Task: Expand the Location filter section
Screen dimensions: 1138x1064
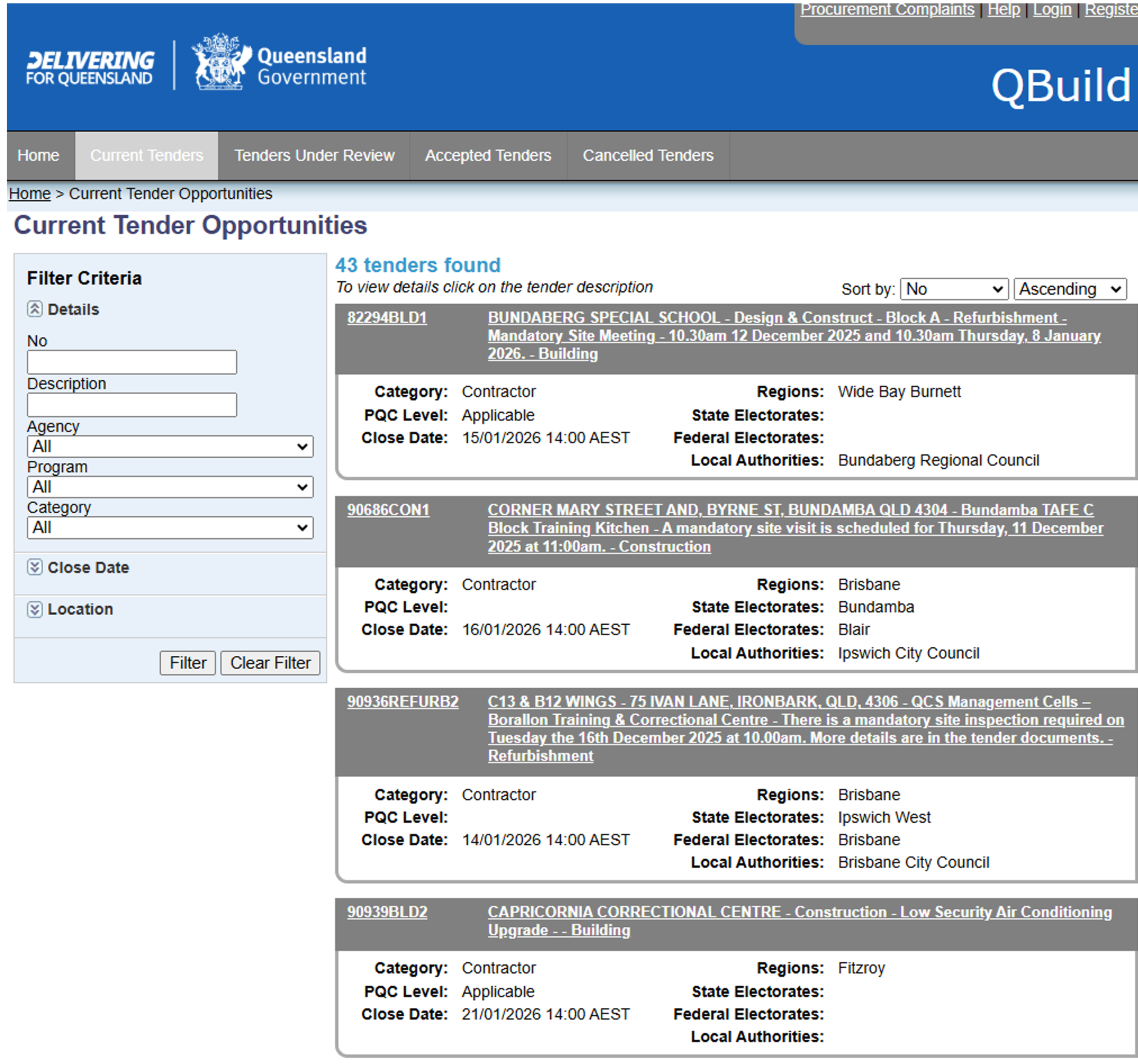Action: (34, 609)
